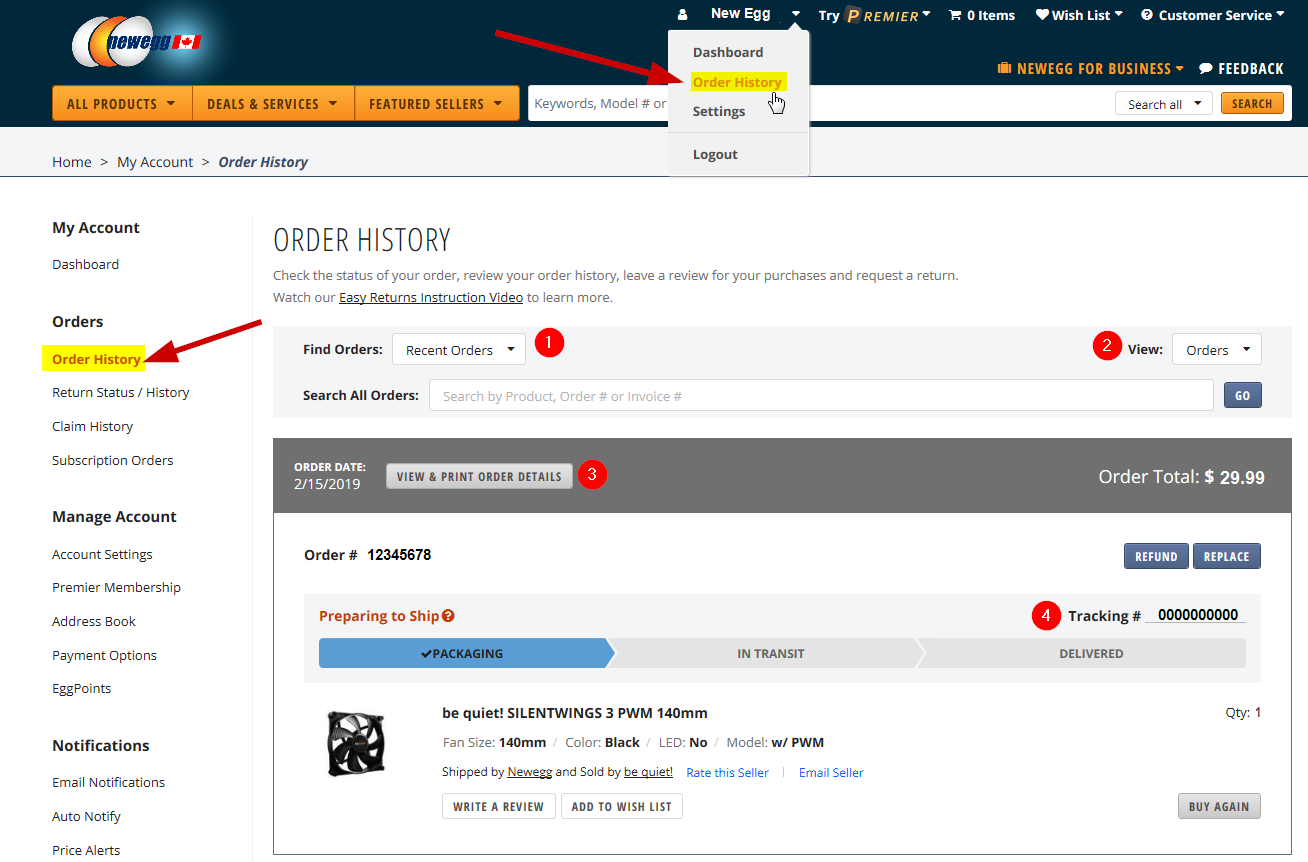Screen dimensions: 1308x862
Task: Select Settings in account dropdown menu
Action: [x=719, y=111]
